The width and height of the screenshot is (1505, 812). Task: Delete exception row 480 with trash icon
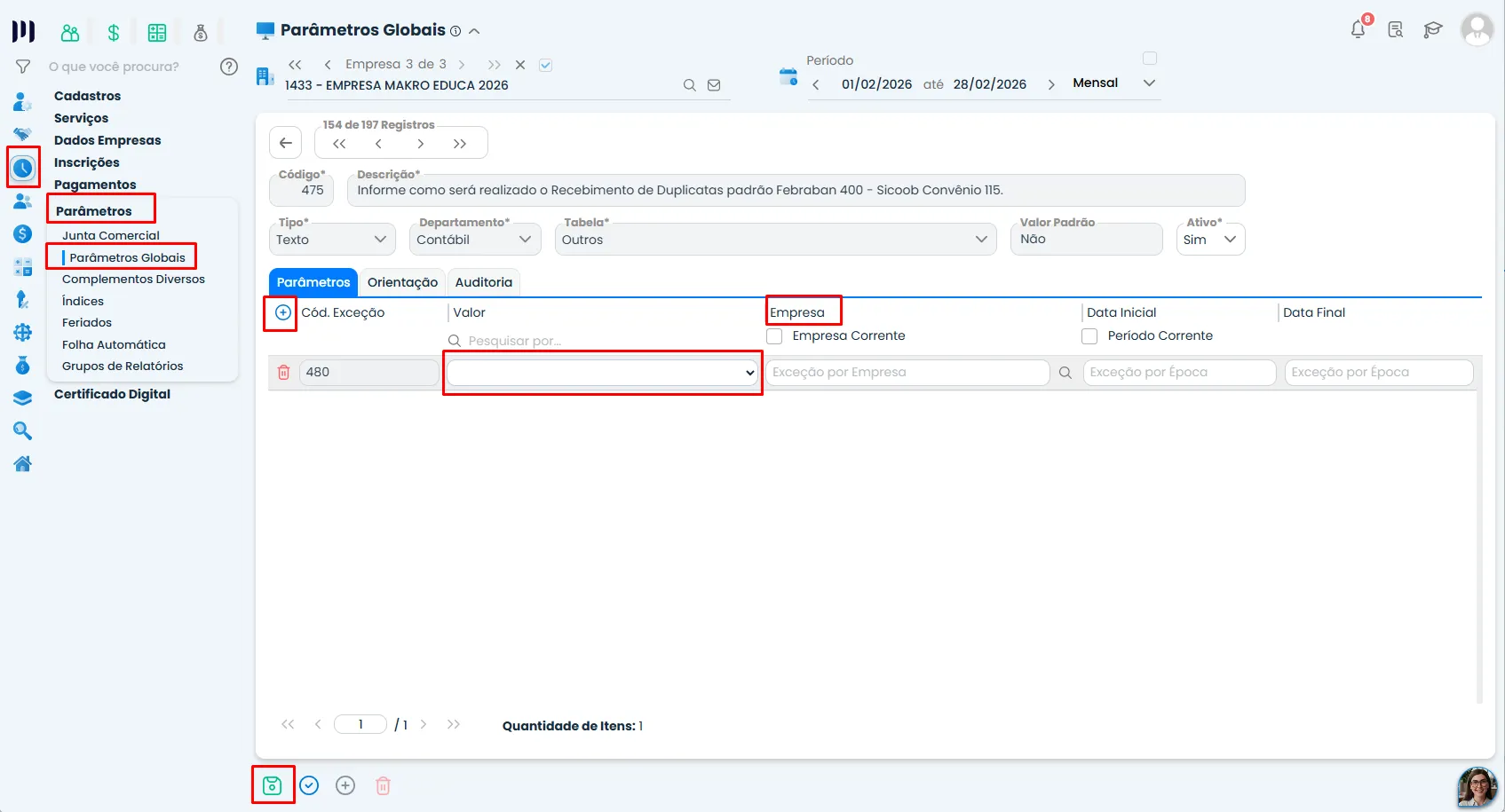(x=284, y=373)
